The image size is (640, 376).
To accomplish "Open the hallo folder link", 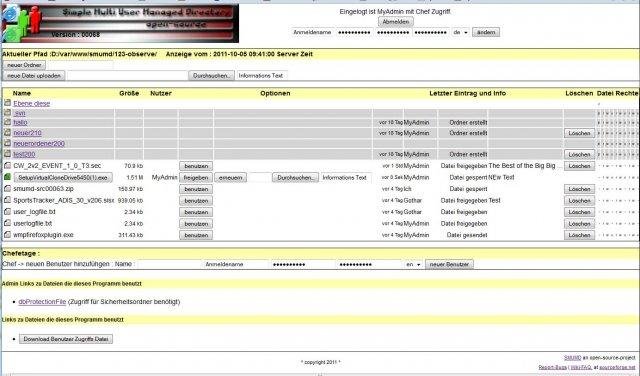I will click(x=20, y=122).
